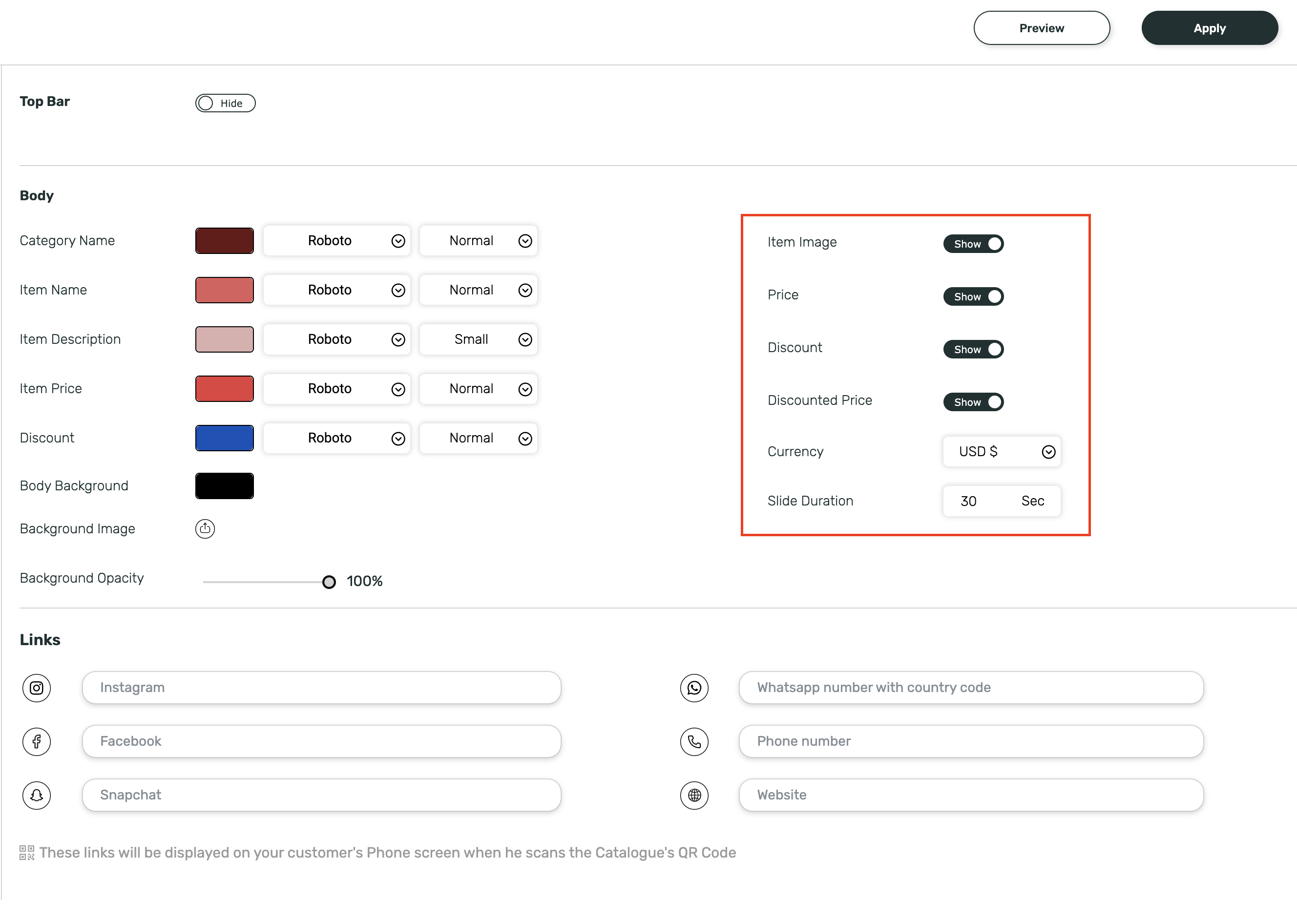The width and height of the screenshot is (1297, 924).
Task: Click the Instagram icon
Action: (37, 688)
